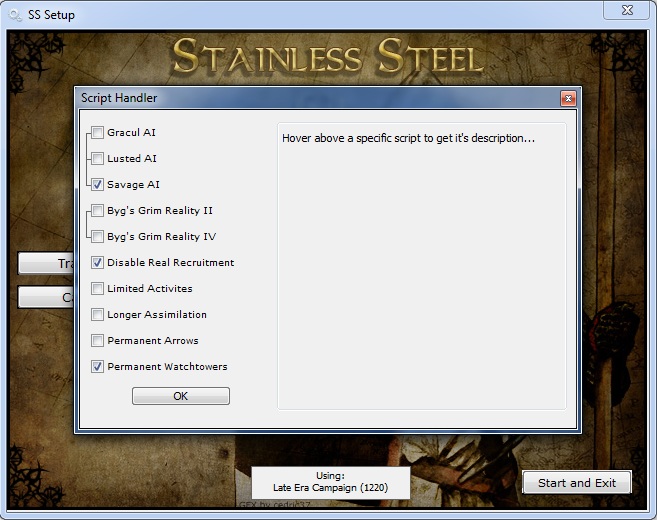Click the partially hidden Tra... button

pyautogui.click(x=46, y=263)
